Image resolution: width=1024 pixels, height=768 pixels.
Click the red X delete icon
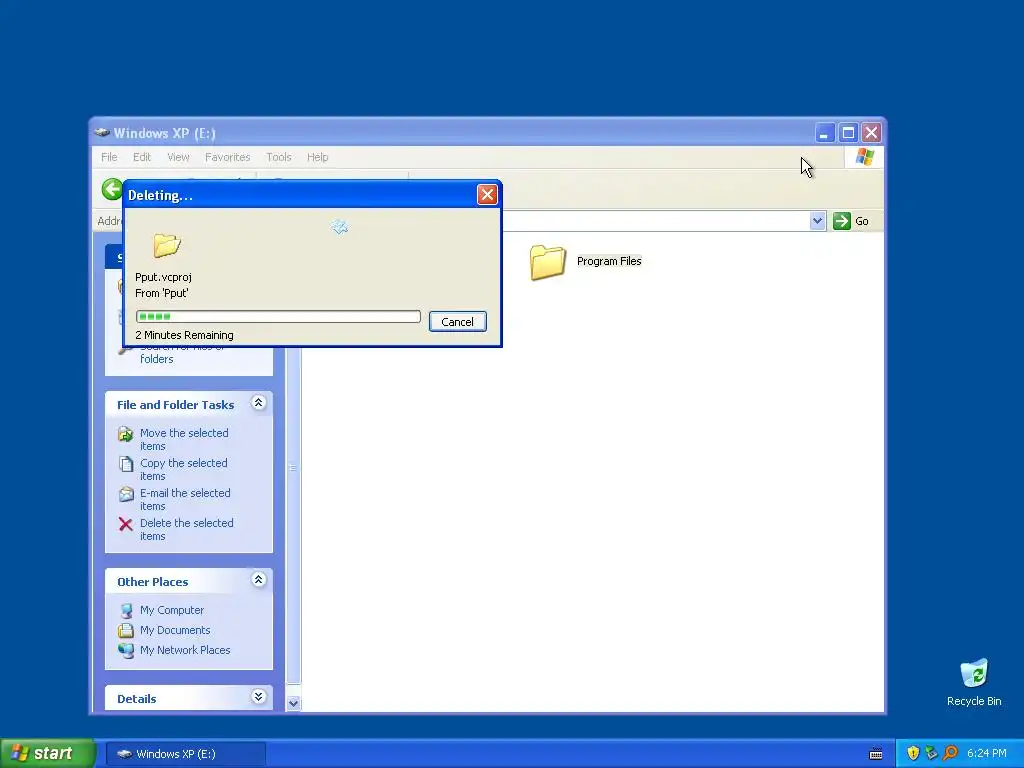click(x=125, y=524)
